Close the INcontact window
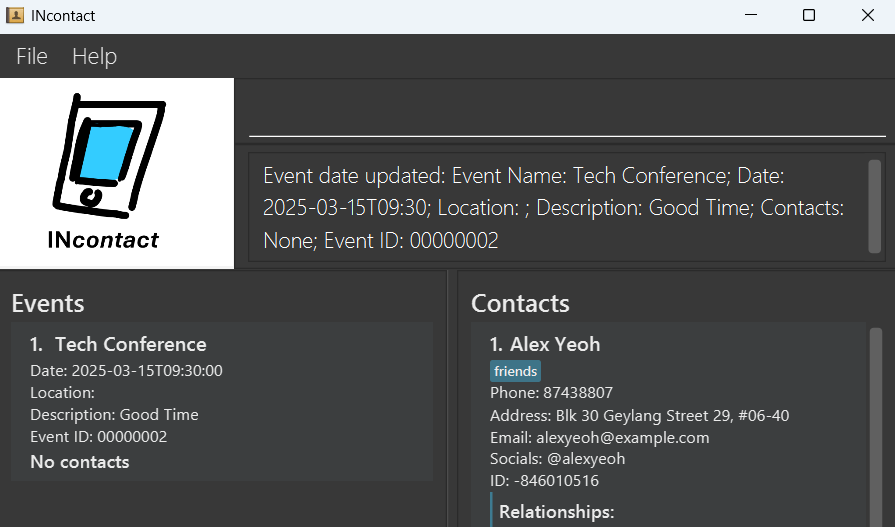 868,15
